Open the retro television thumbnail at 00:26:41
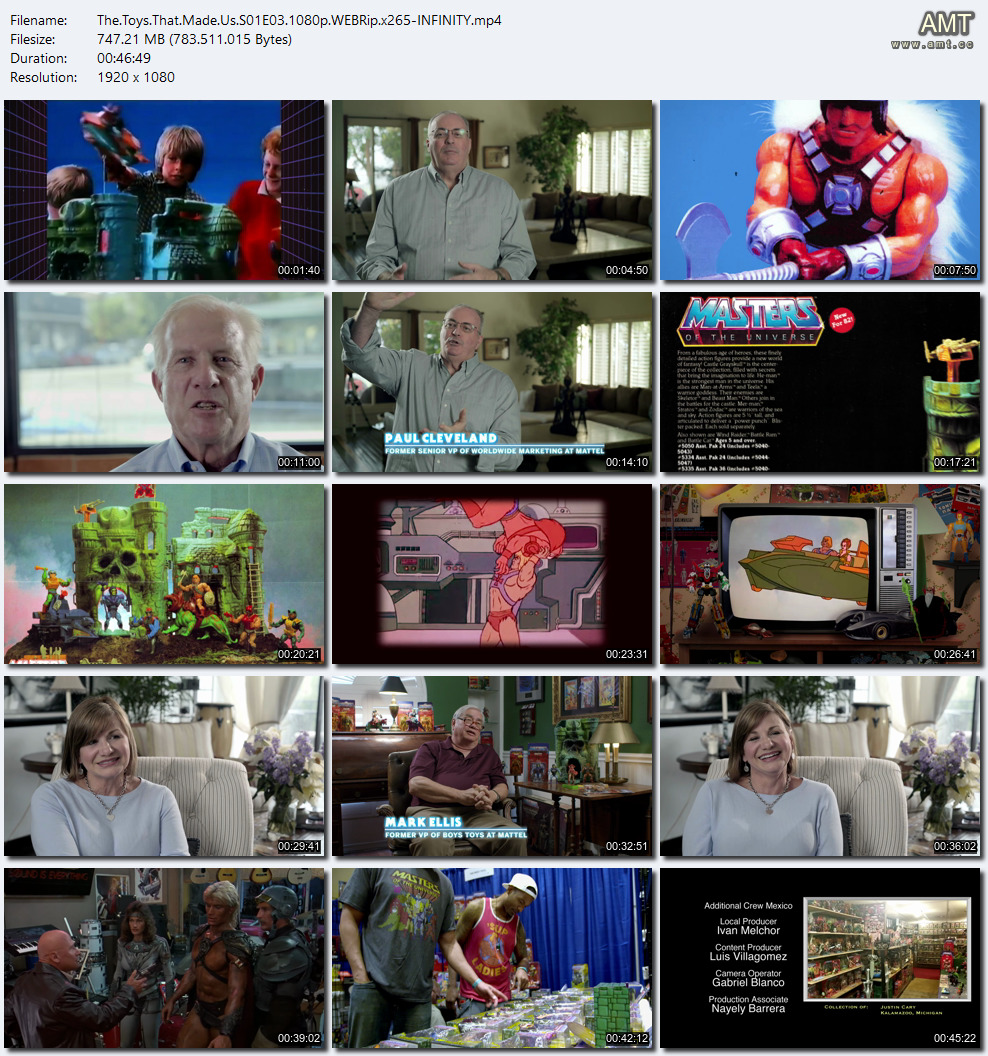 [820, 574]
